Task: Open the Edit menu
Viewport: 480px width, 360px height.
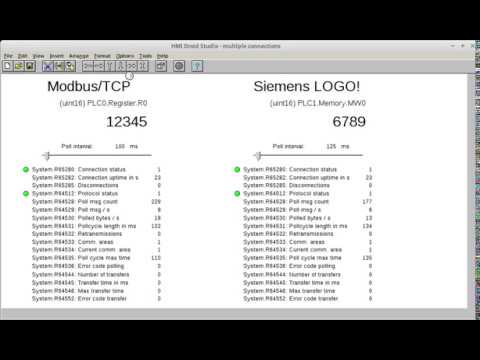Action: pos(22,56)
